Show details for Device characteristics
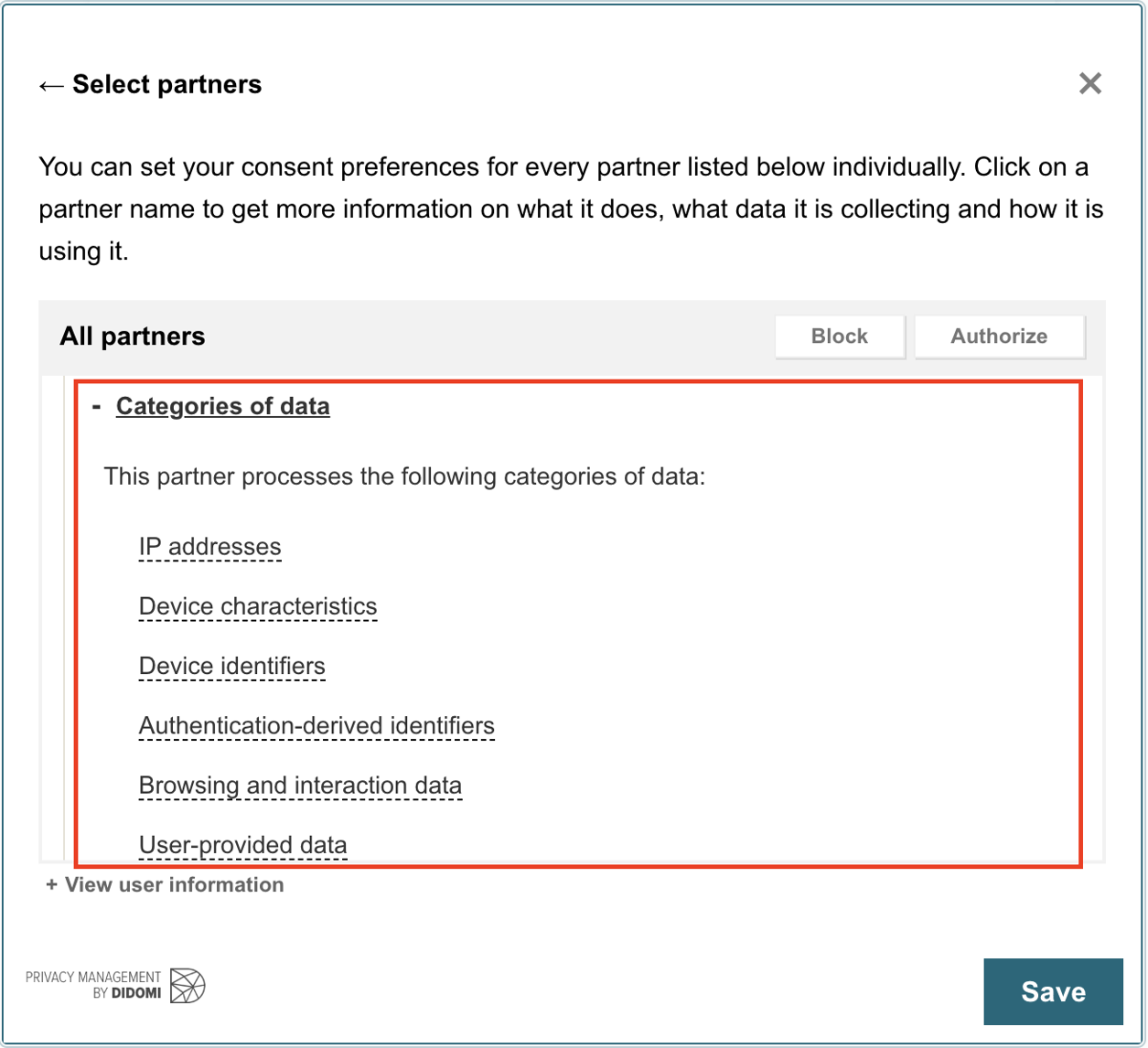Screen dimensions: 1148x1048 (x=258, y=607)
